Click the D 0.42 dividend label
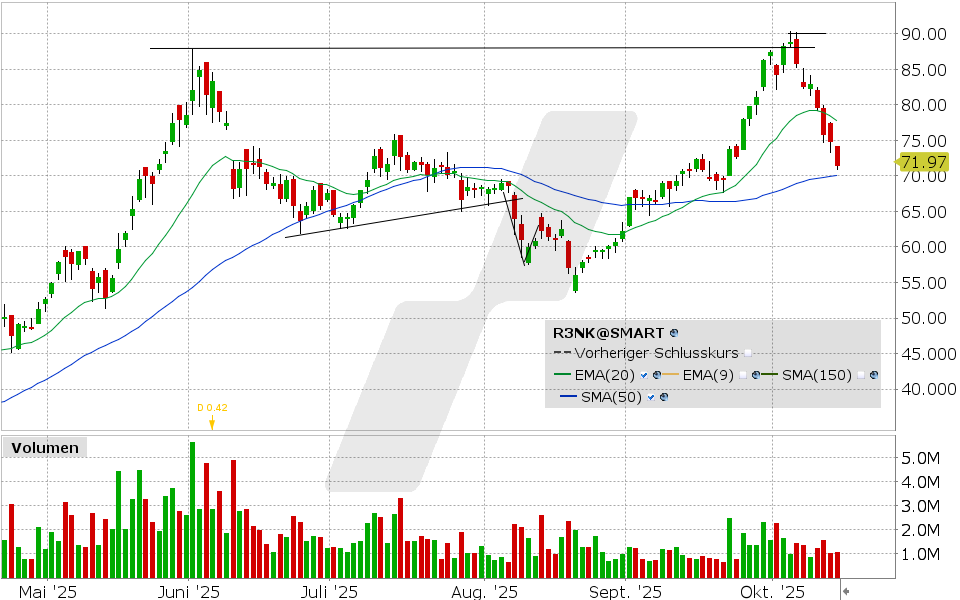 (x=211, y=407)
